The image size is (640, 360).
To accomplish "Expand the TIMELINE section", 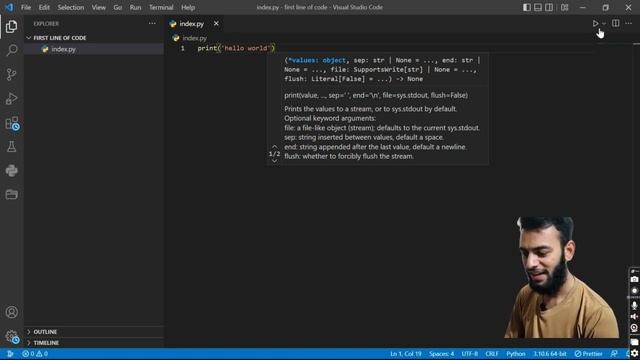I will coord(94,343).
